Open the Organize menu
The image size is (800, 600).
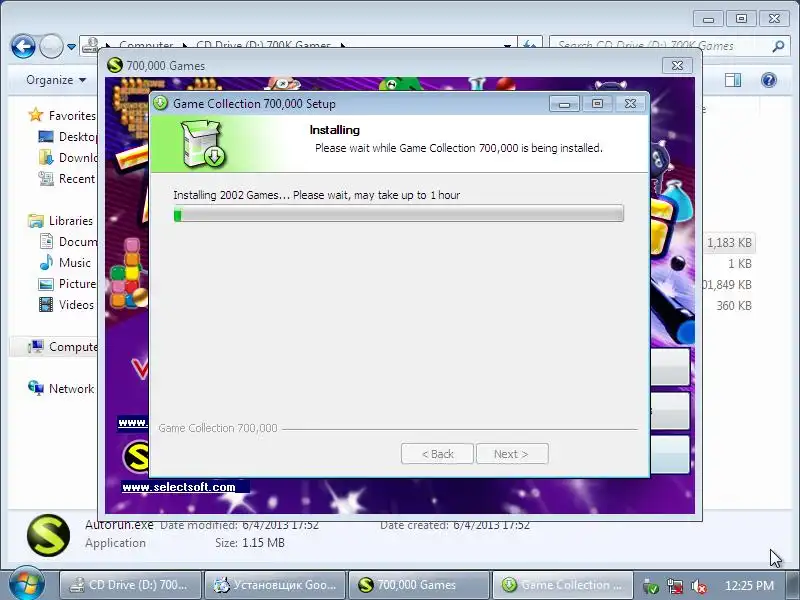[56, 80]
